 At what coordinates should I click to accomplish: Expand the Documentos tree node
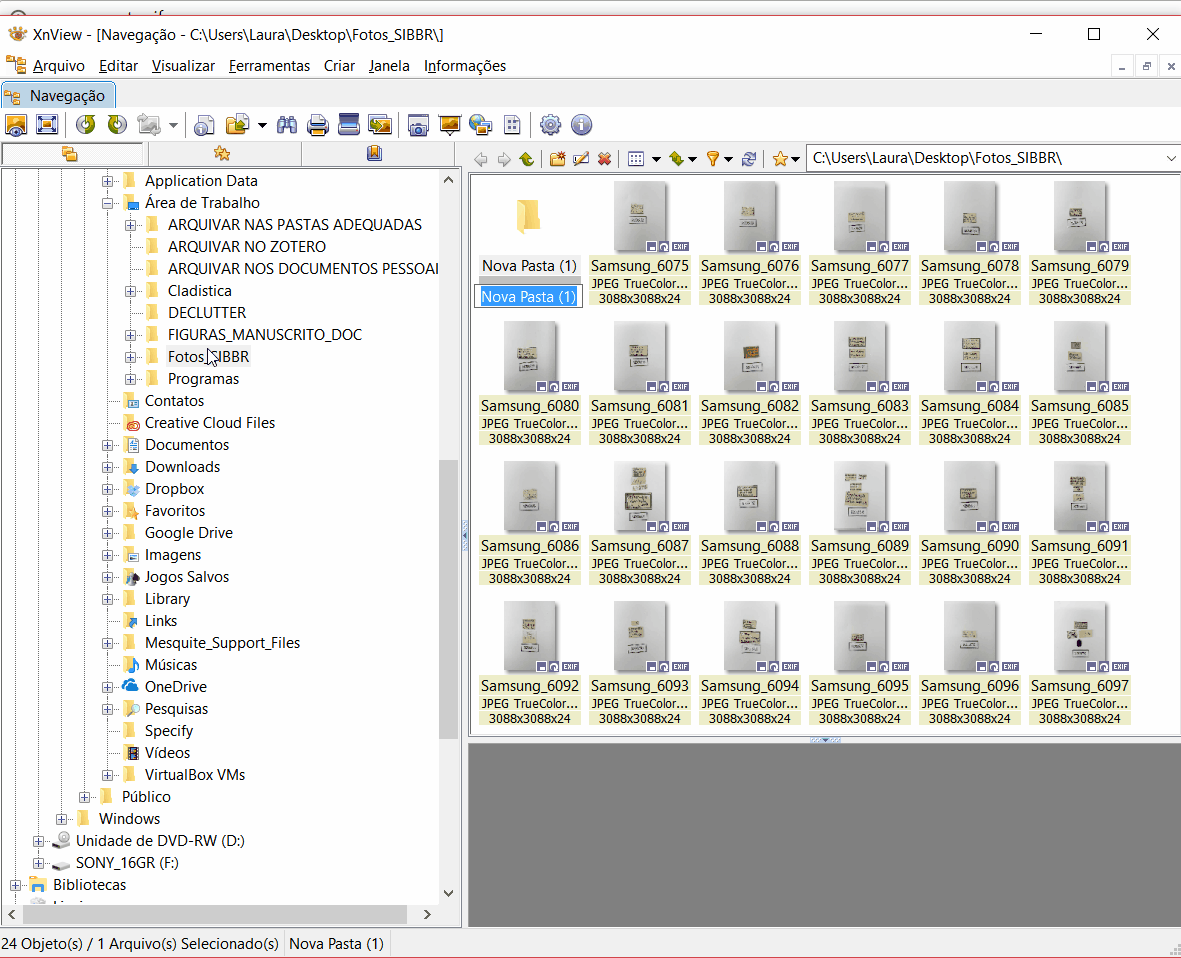(108, 445)
